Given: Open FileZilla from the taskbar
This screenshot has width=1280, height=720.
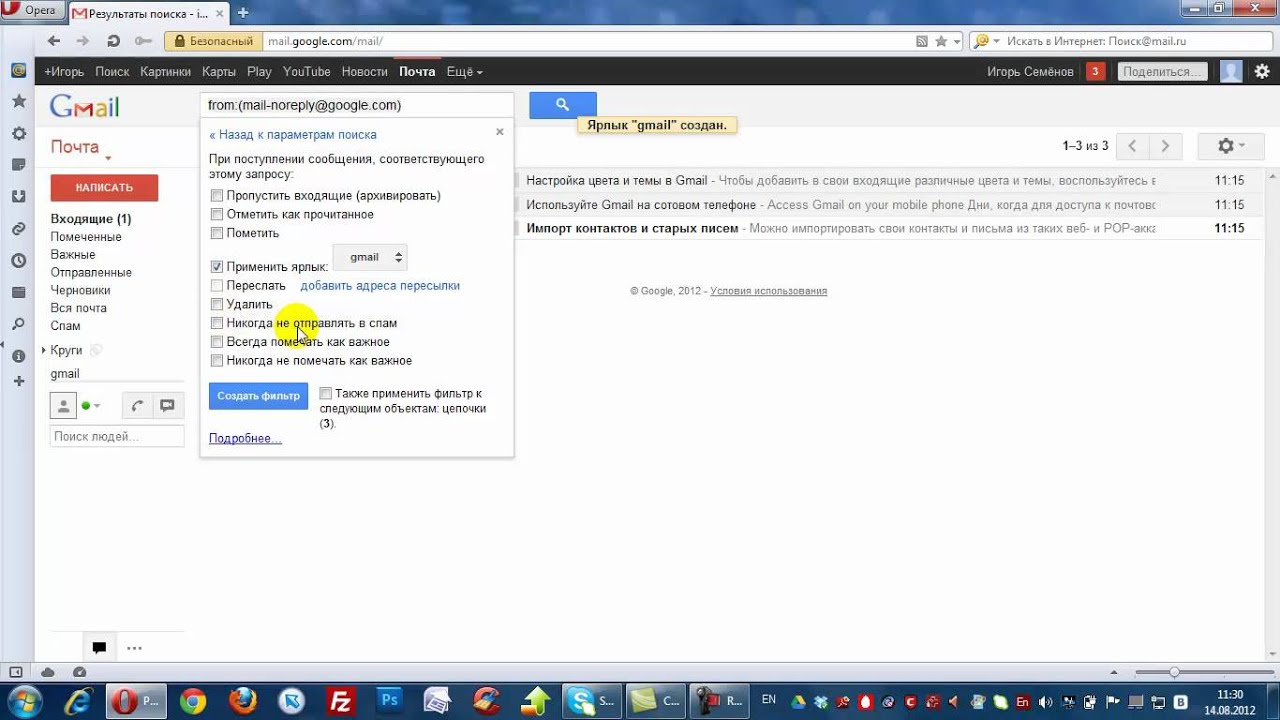Looking at the screenshot, I should (341, 701).
